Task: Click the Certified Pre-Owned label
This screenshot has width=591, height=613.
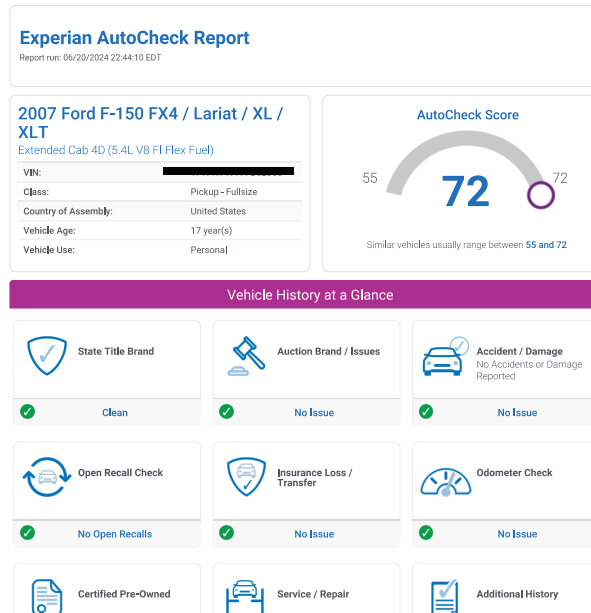Action: (124, 594)
